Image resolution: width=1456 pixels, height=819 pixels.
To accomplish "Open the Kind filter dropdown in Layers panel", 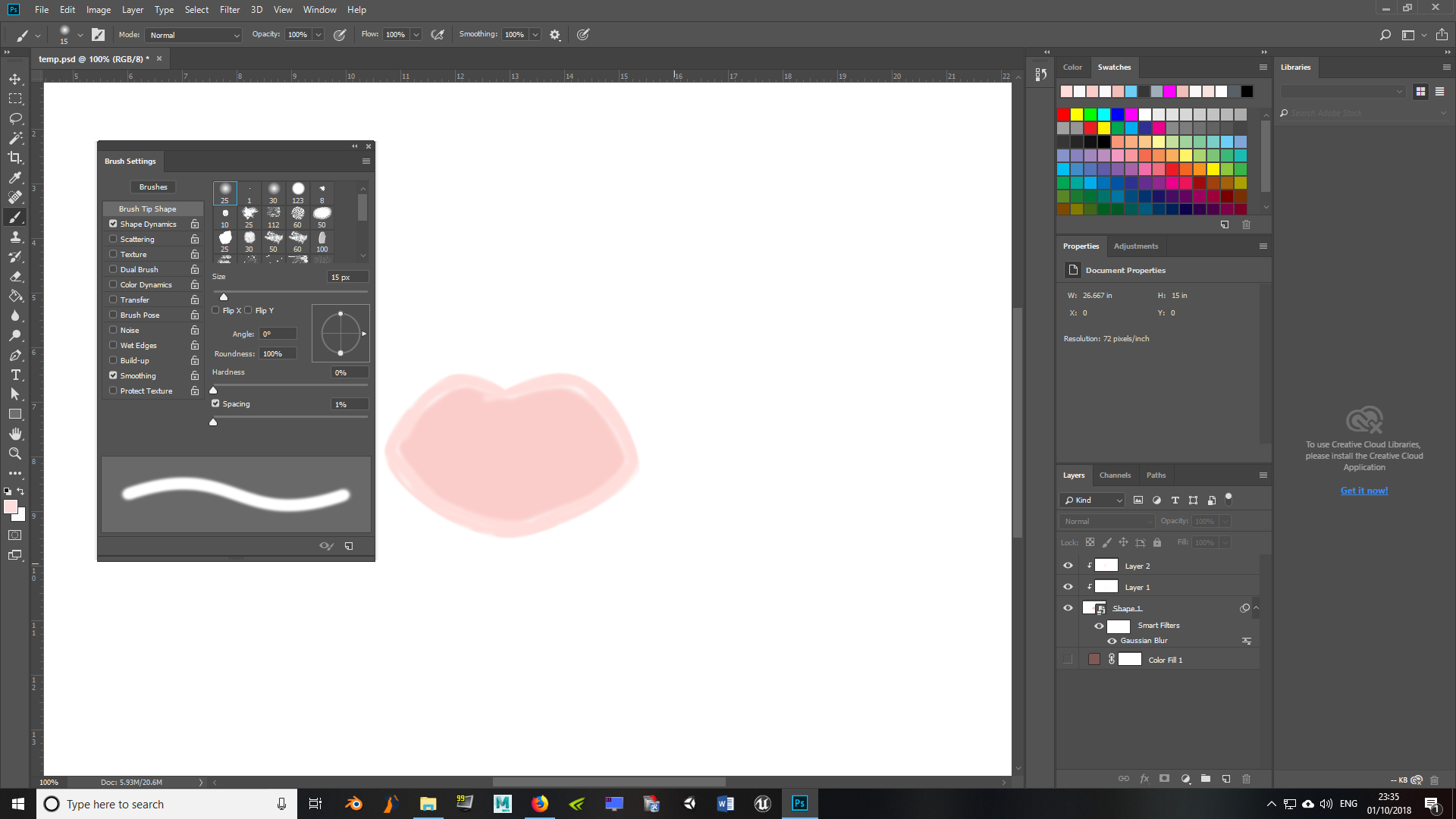I will [x=1092, y=500].
